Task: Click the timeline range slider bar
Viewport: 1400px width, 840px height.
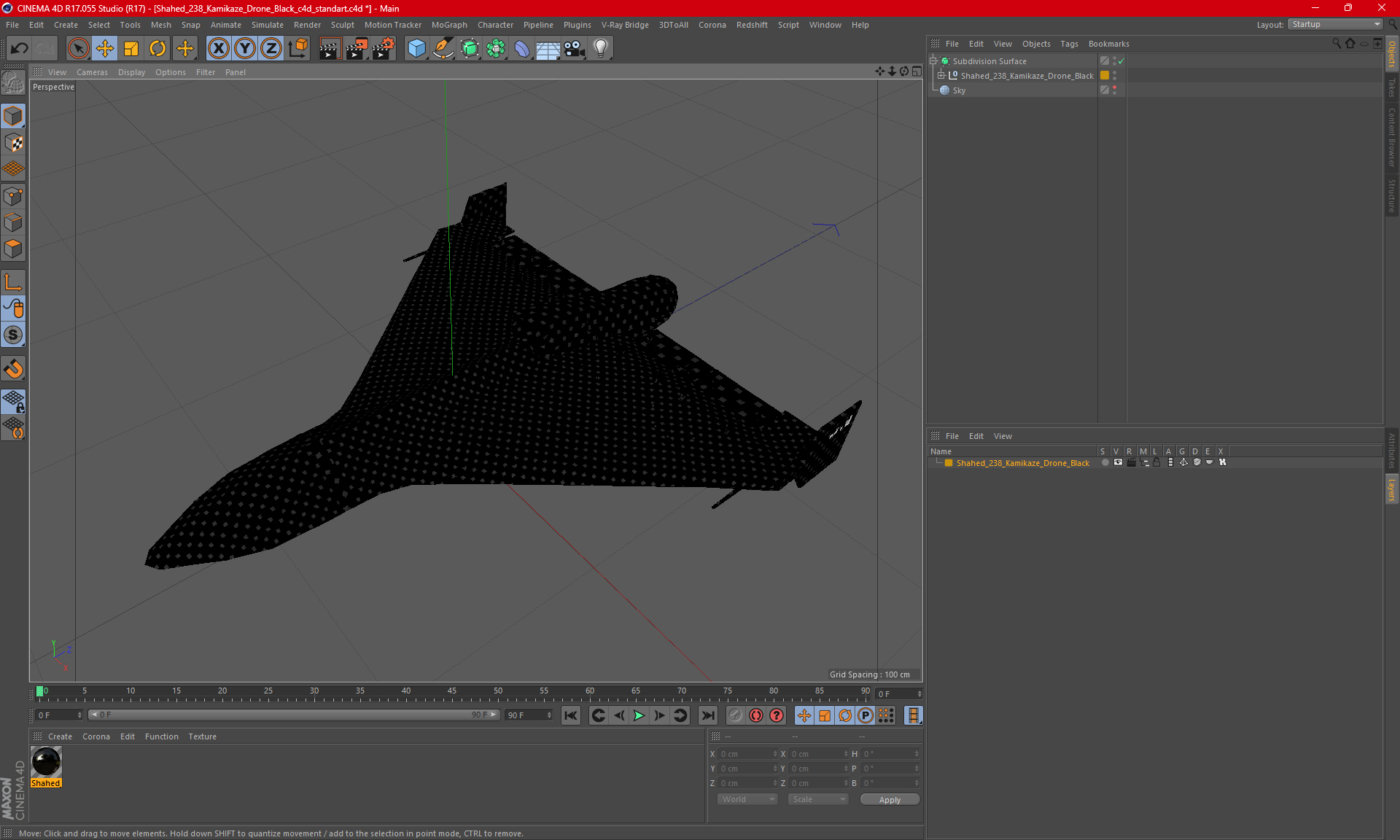Action: [x=294, y=715]
